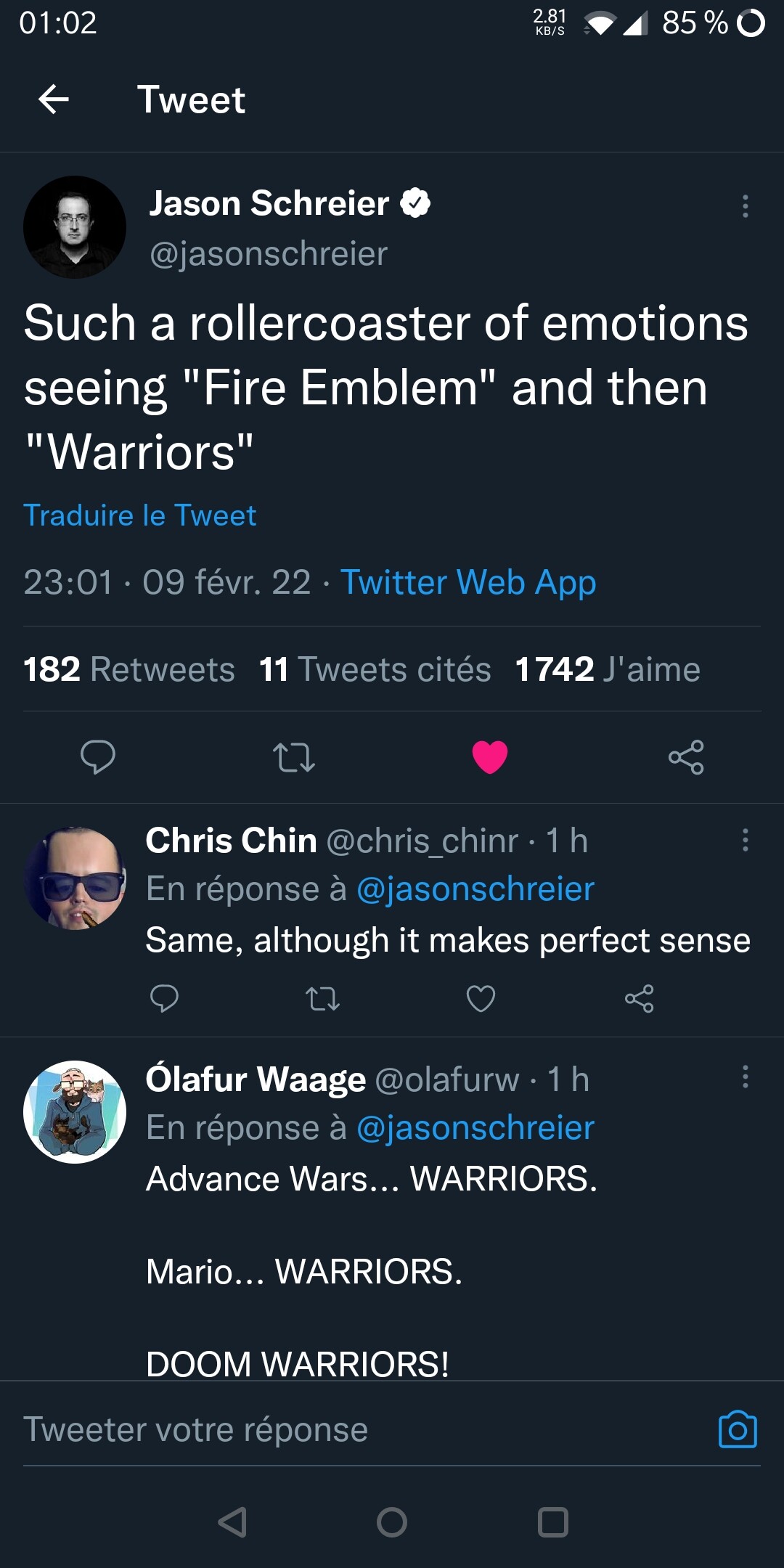
Task: Retweet Chris Chin's reply
Action: 322,999
